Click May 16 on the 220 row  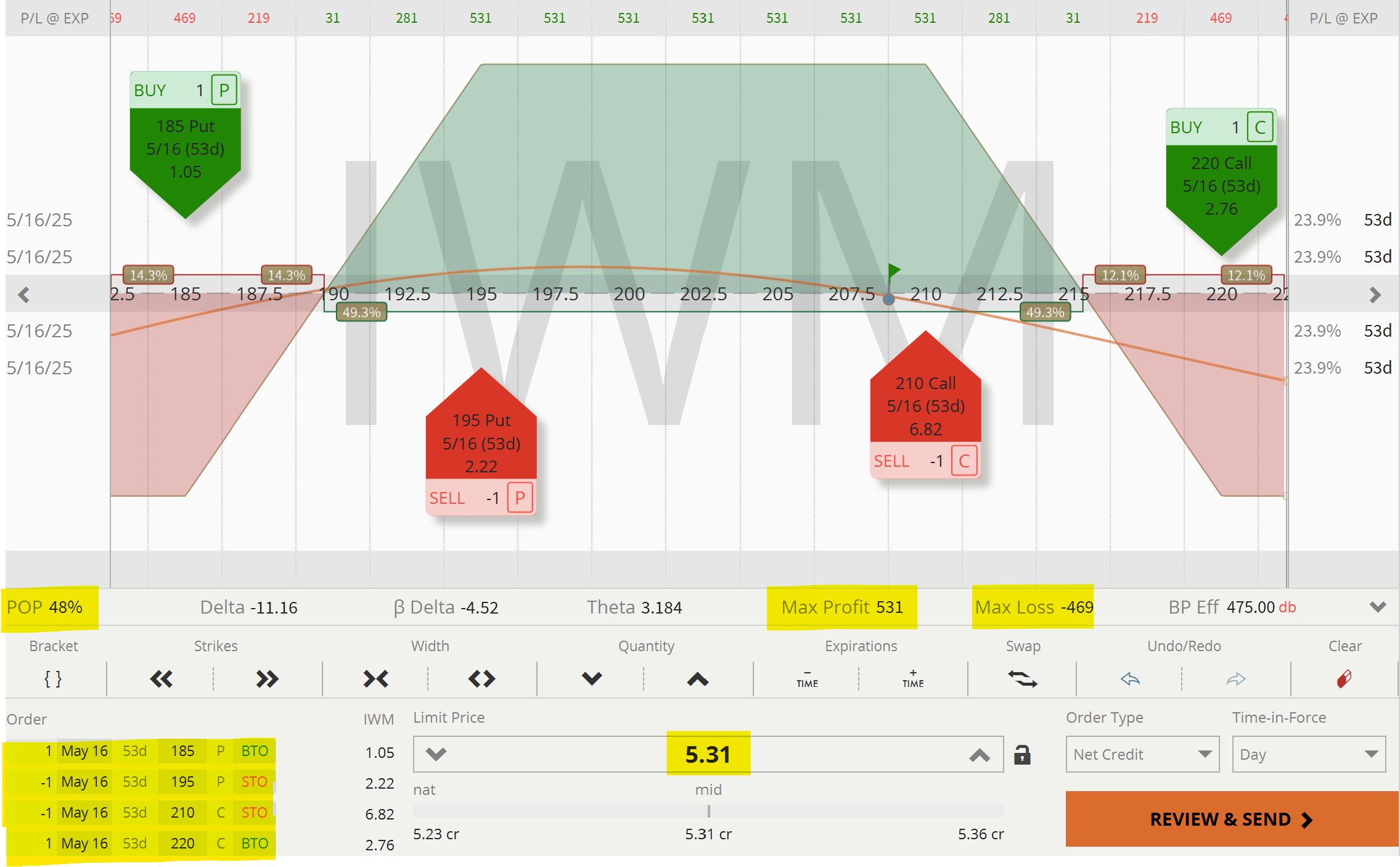pos(84,844)
